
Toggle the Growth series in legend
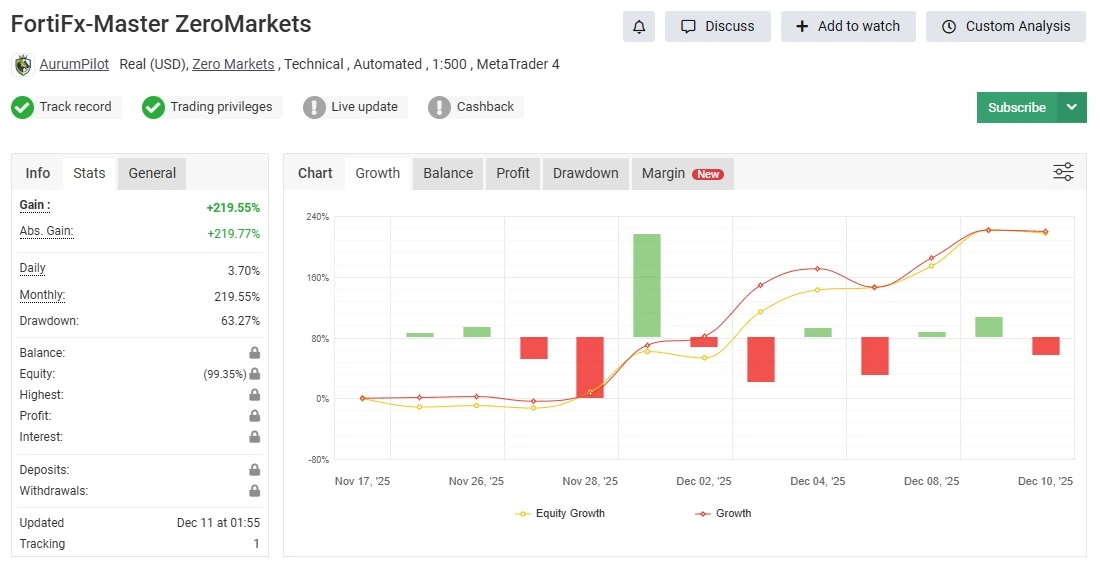point(723,513)
